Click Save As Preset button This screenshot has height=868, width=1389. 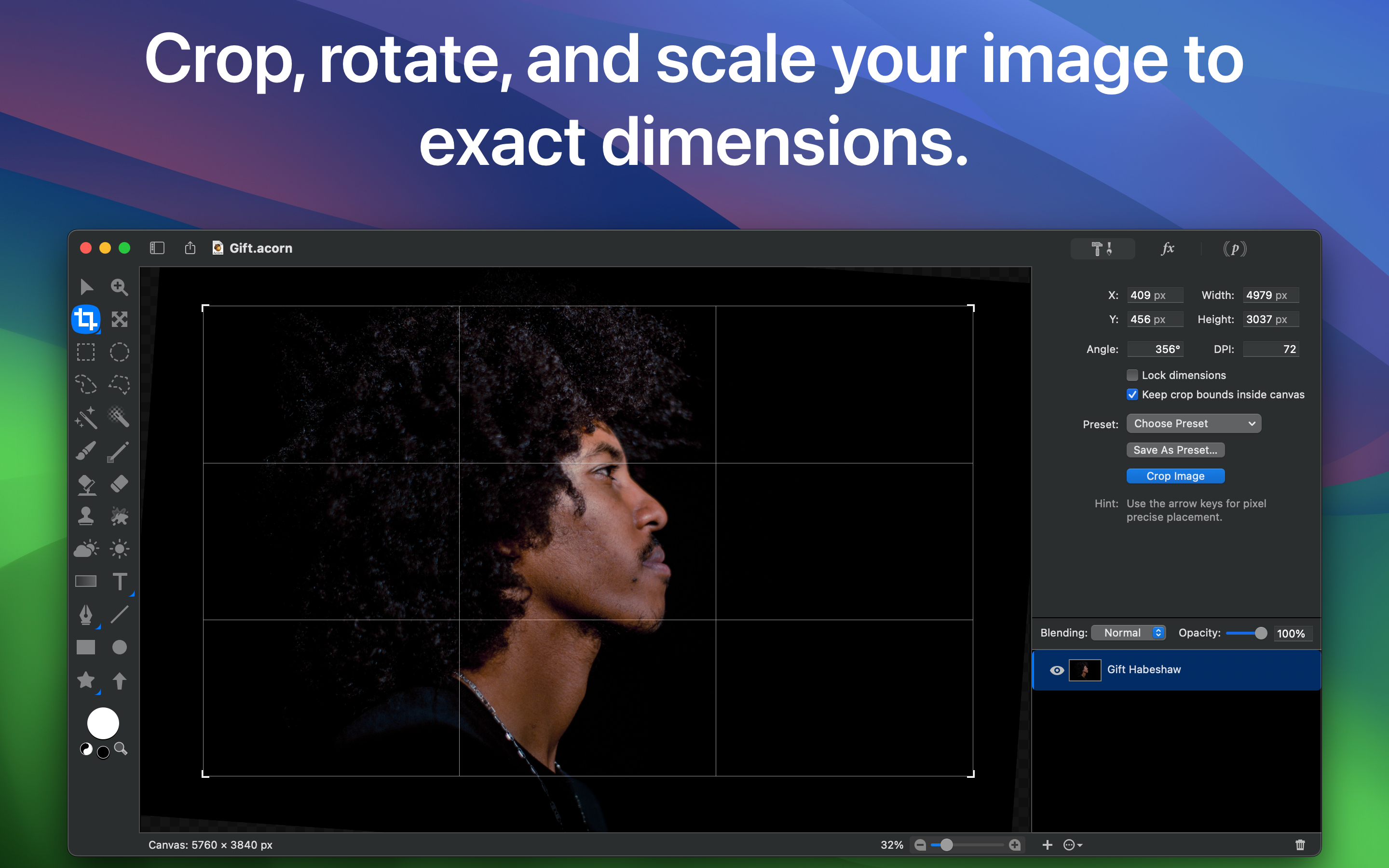pyautogui.click(x=1175, y=450)
